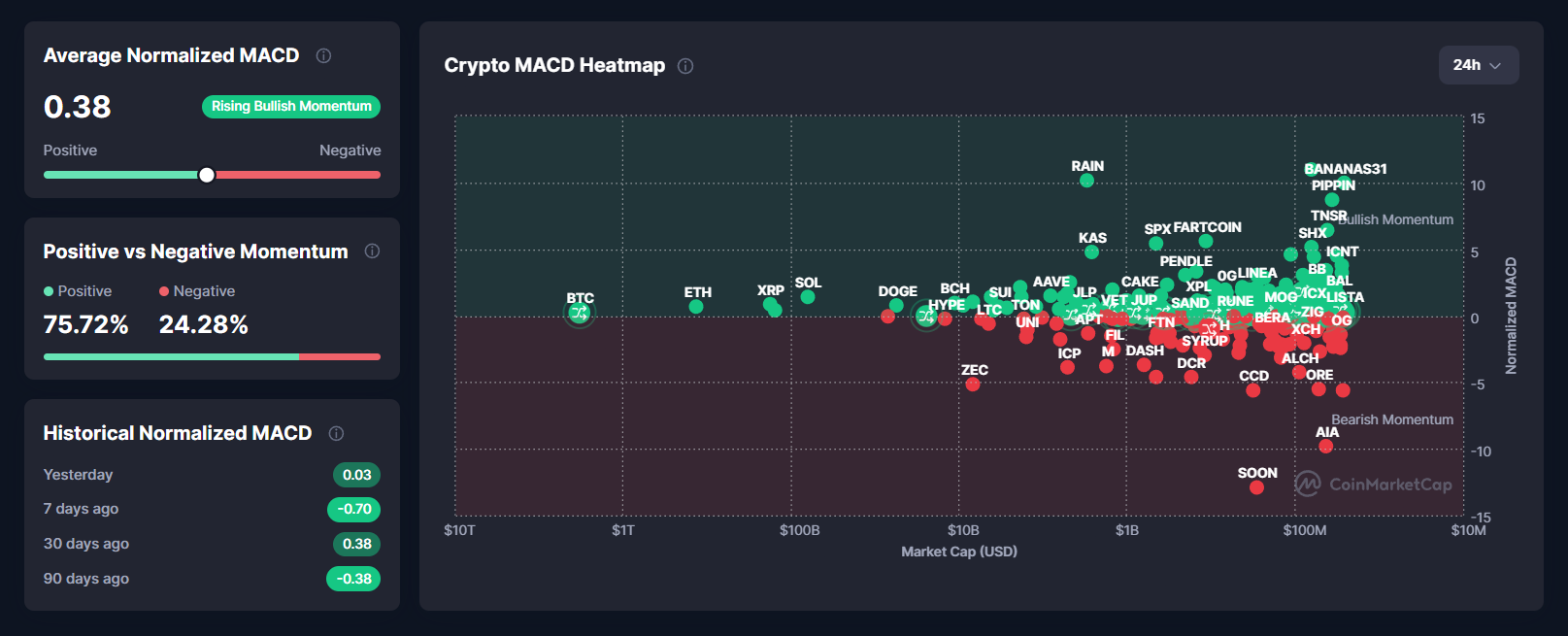Open the info tooltip next to Crypto MACD Heatmap
The height and width of the screenshot is (636, 1568).
pos(684,66)
